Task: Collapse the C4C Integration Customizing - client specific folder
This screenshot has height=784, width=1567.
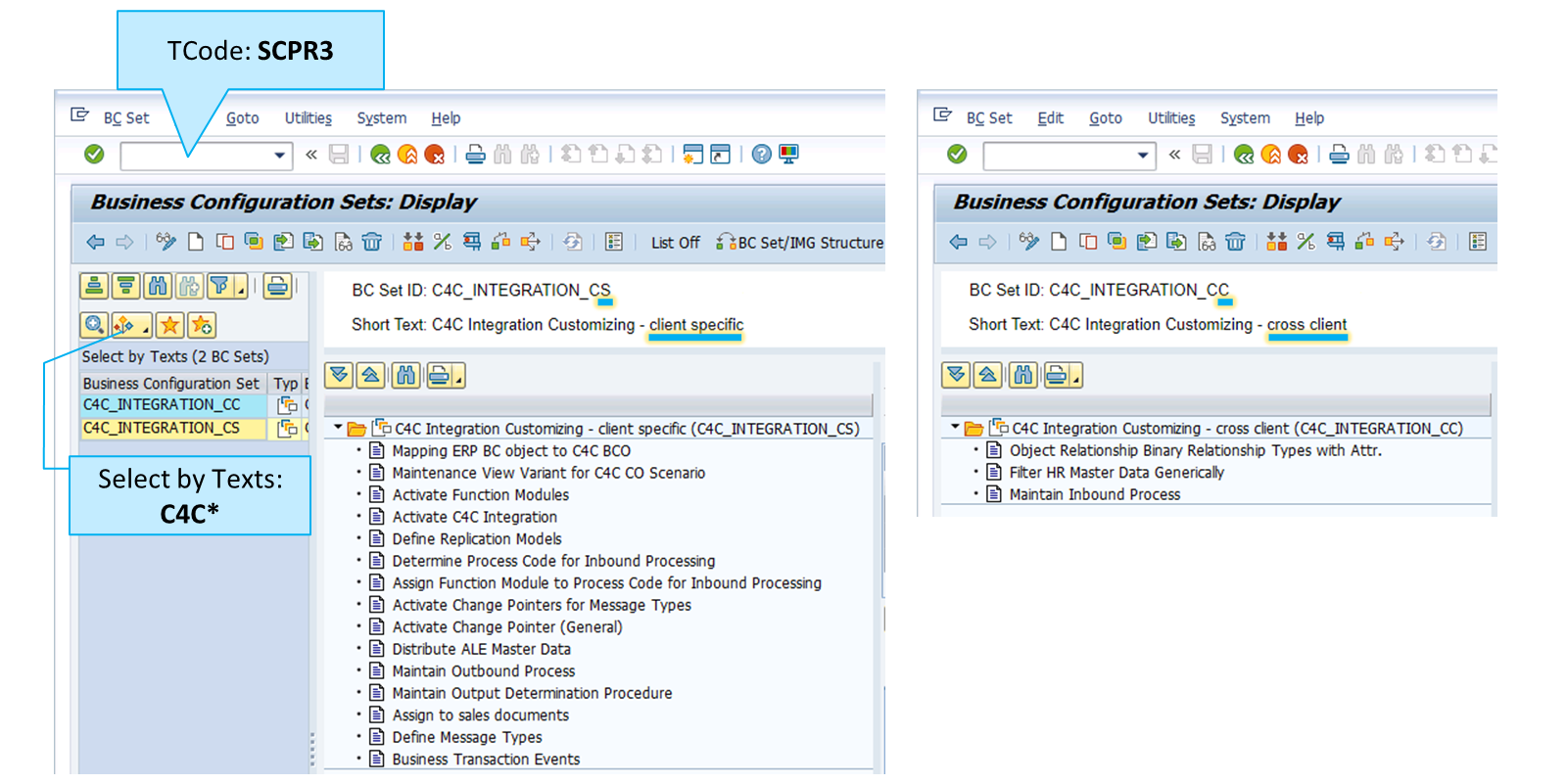Action: (x=338, y=428)
